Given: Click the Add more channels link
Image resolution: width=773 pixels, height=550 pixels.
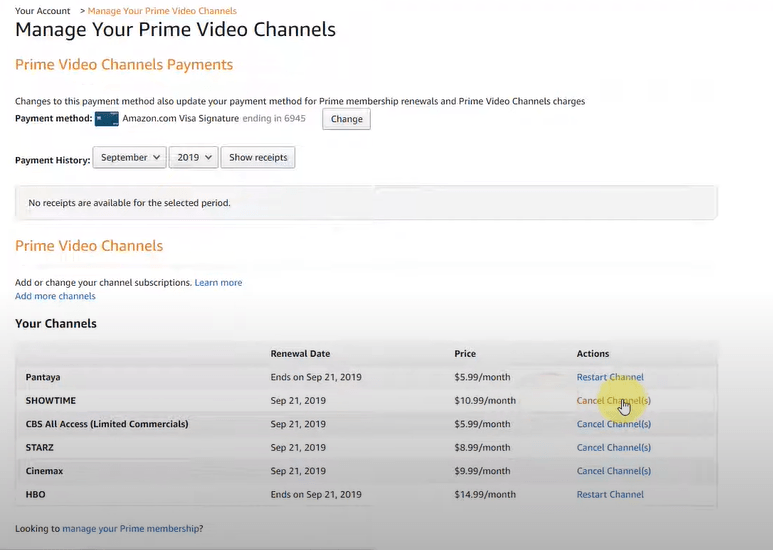Looking at the screenshot, I should pyautogui.click(x=55, y=296).
